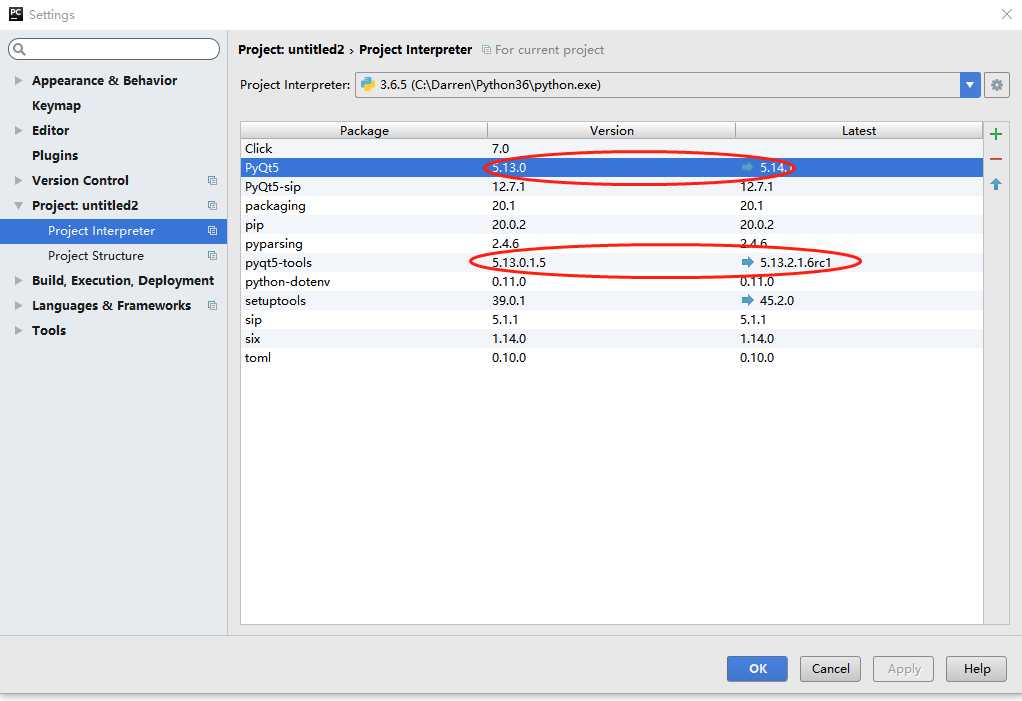Select the setuptools package row
The image size is (1022, 701).
click(611, 300)
